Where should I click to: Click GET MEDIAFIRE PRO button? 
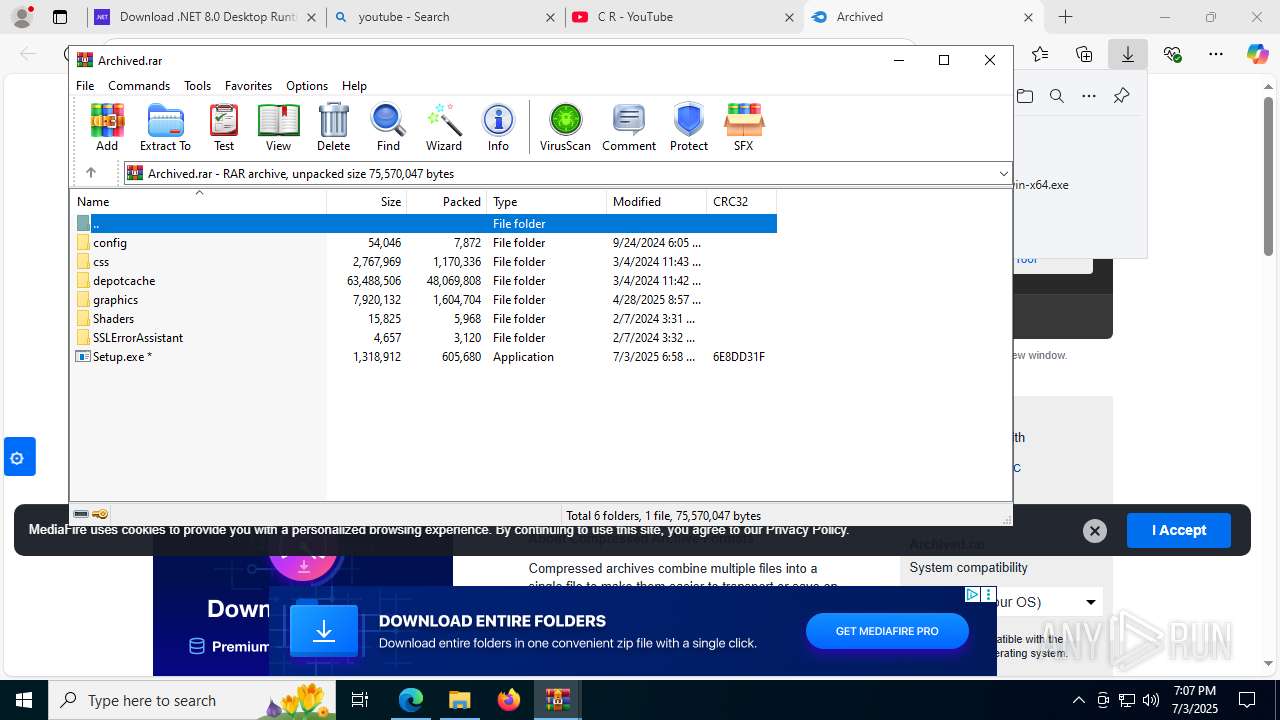click(x=887, y=631)
